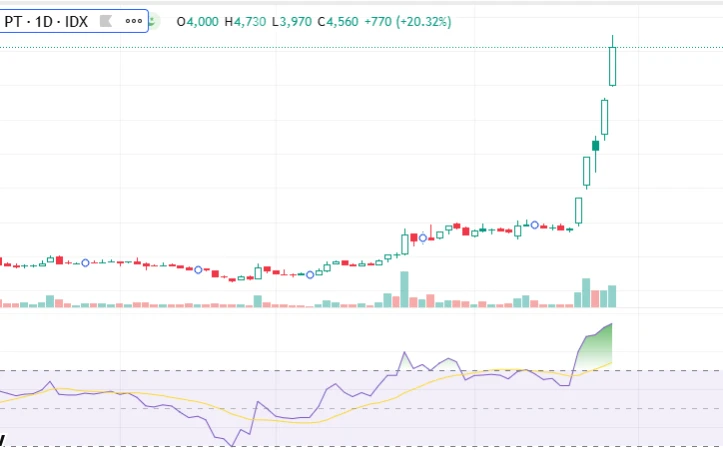Select the solid green candle in the rally
723x450 pixels.
595,146
